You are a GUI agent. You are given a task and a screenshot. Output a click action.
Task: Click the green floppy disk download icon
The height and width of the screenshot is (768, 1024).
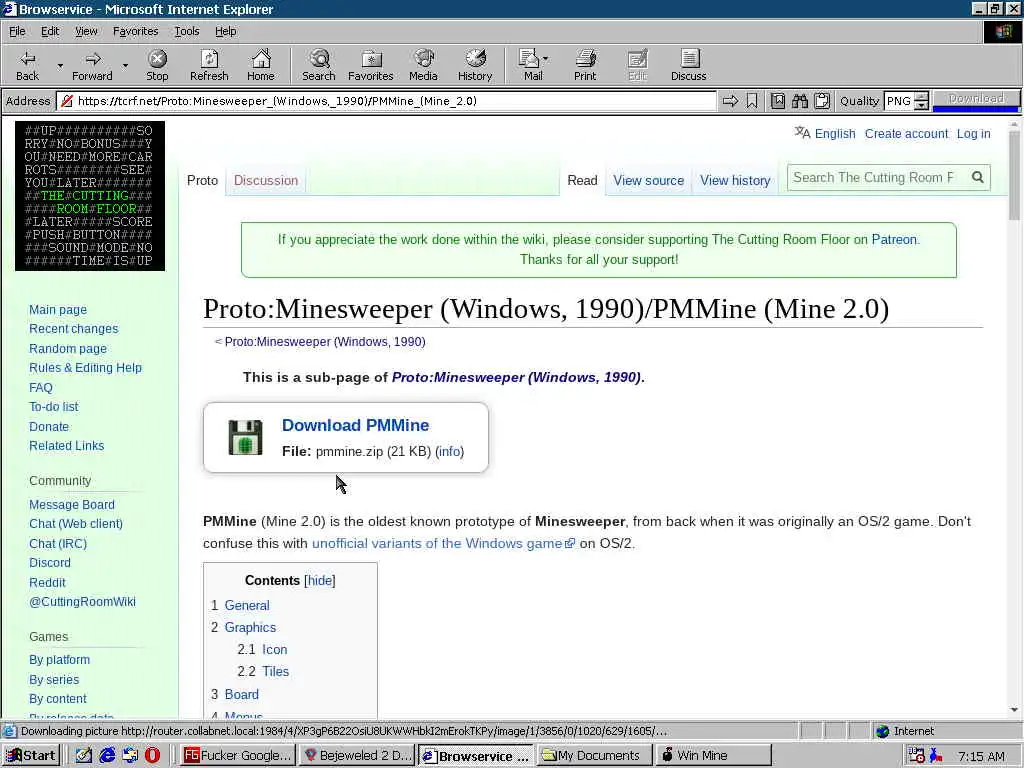246,437
